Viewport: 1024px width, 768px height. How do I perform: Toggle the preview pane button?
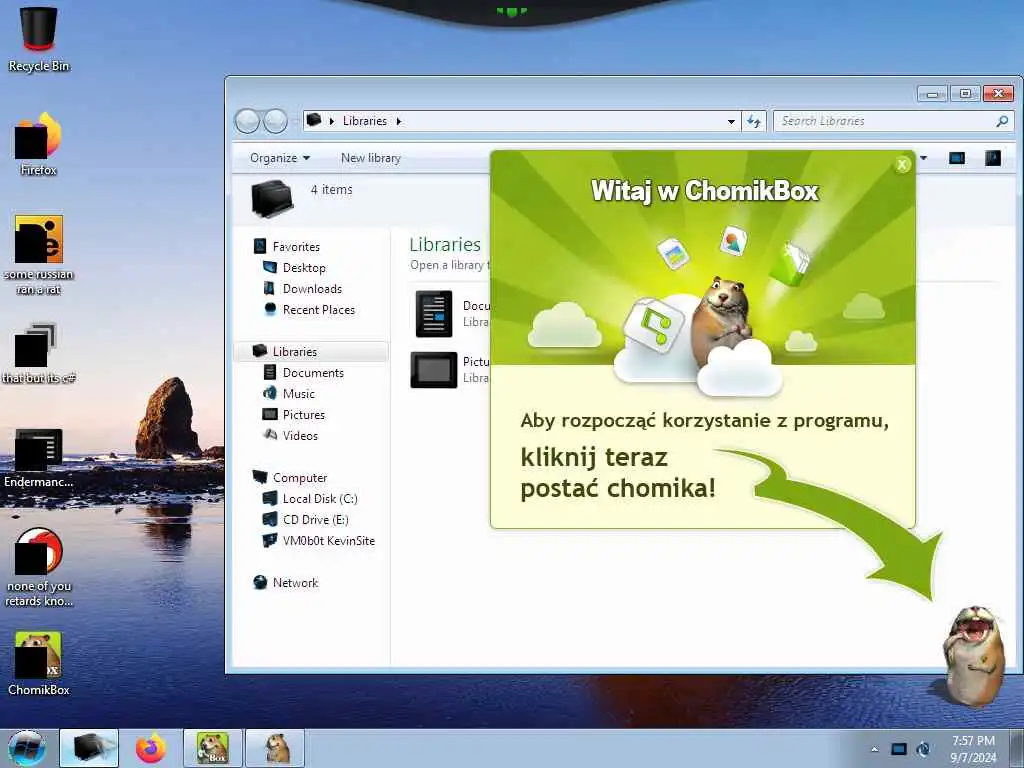coord(957,158)
